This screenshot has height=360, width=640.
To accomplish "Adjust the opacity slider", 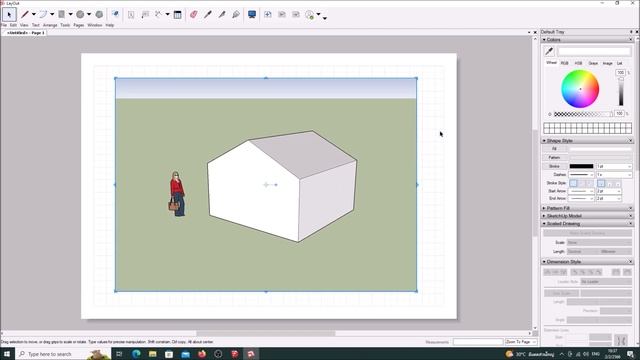I will point(583,114).
